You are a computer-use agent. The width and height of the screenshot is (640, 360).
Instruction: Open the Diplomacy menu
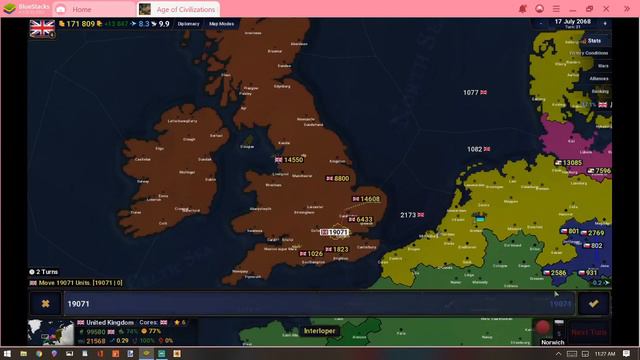coord(189,24)
